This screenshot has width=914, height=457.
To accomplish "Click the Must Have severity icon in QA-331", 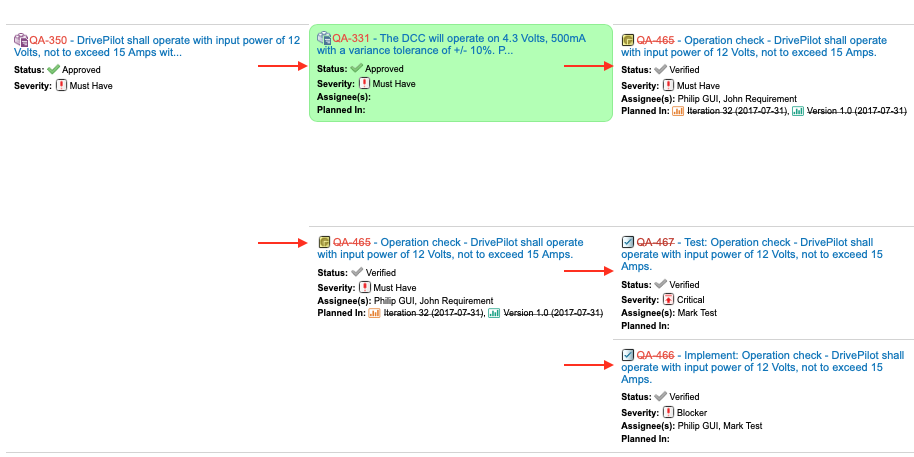I will pos(364,84).
